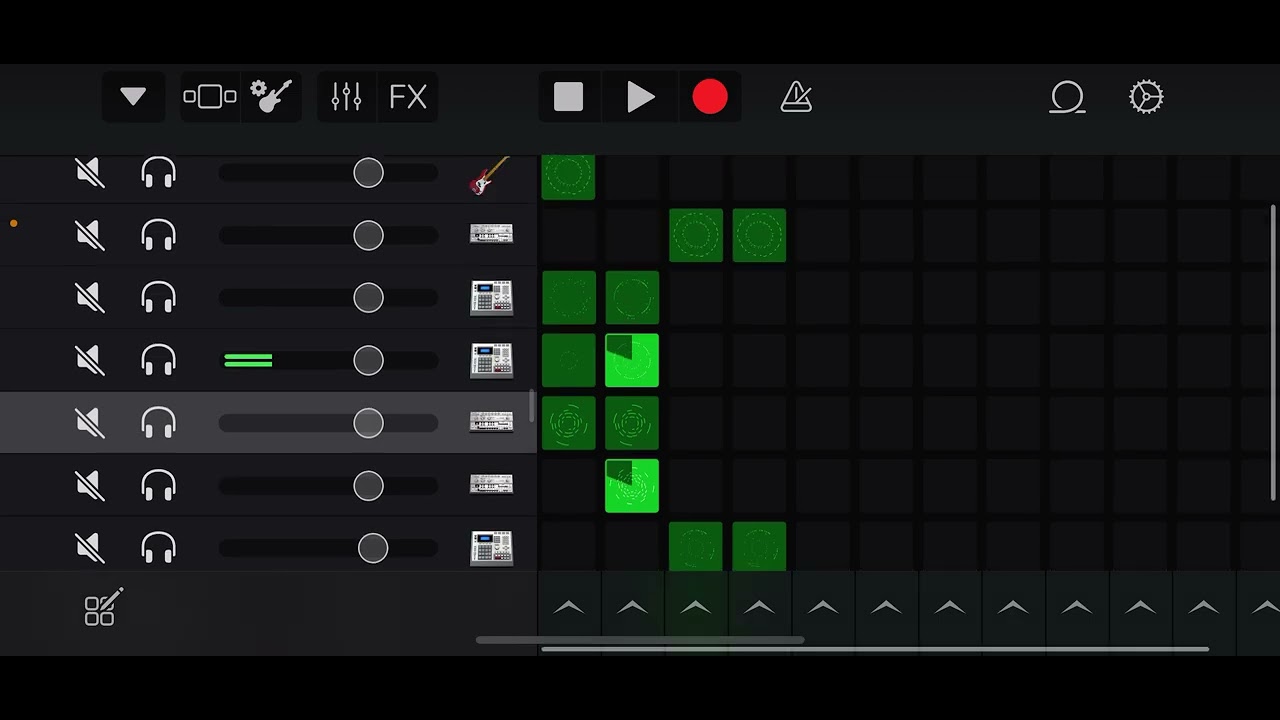Mute the bass guitar track

click(x=90, y=174)
